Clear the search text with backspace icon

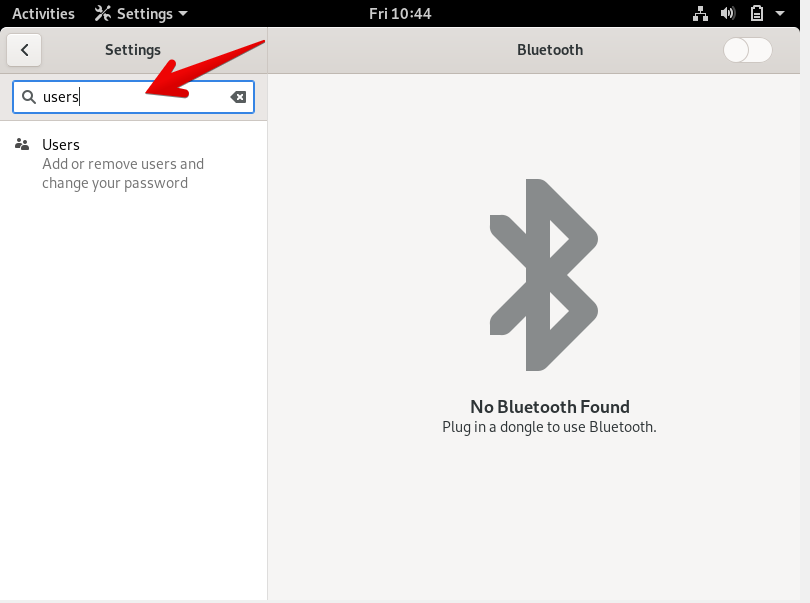tap(238, 97)
